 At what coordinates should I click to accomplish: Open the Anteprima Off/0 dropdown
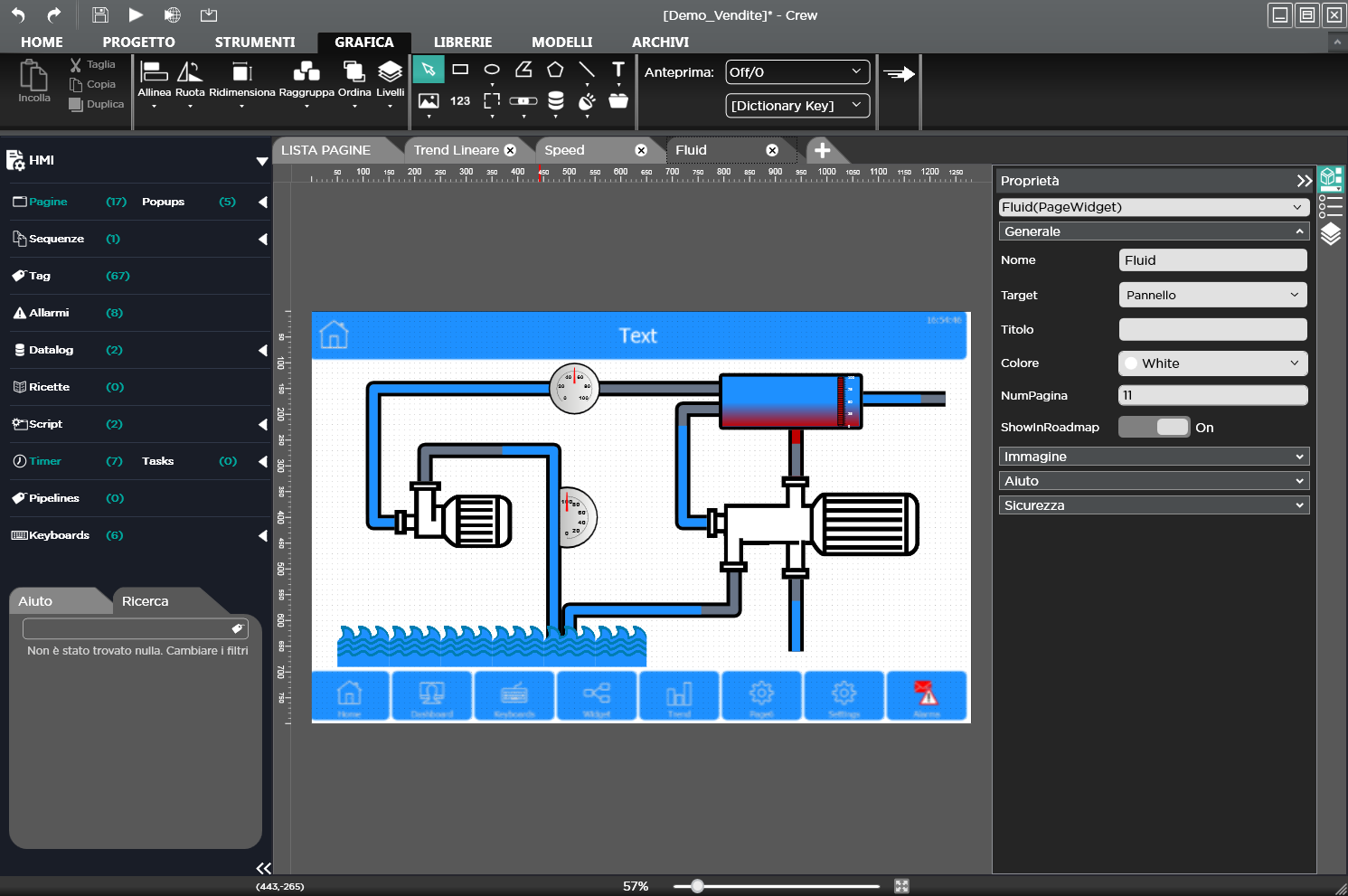click(797, 72)
